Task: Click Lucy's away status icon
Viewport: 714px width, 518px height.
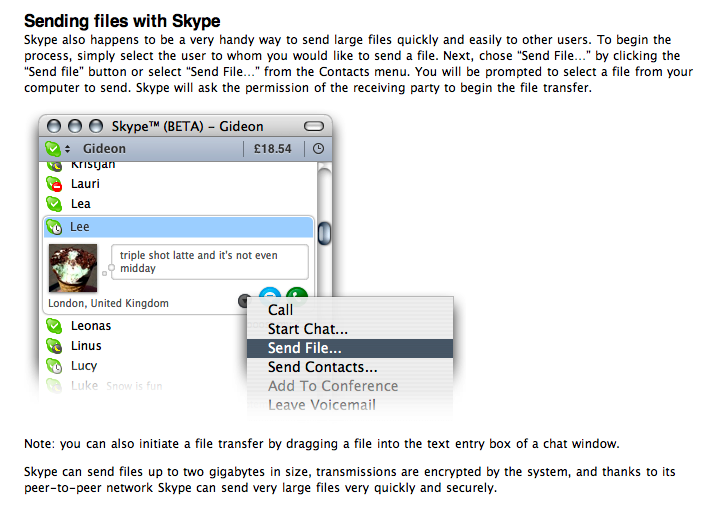Action: coord(54,366)
